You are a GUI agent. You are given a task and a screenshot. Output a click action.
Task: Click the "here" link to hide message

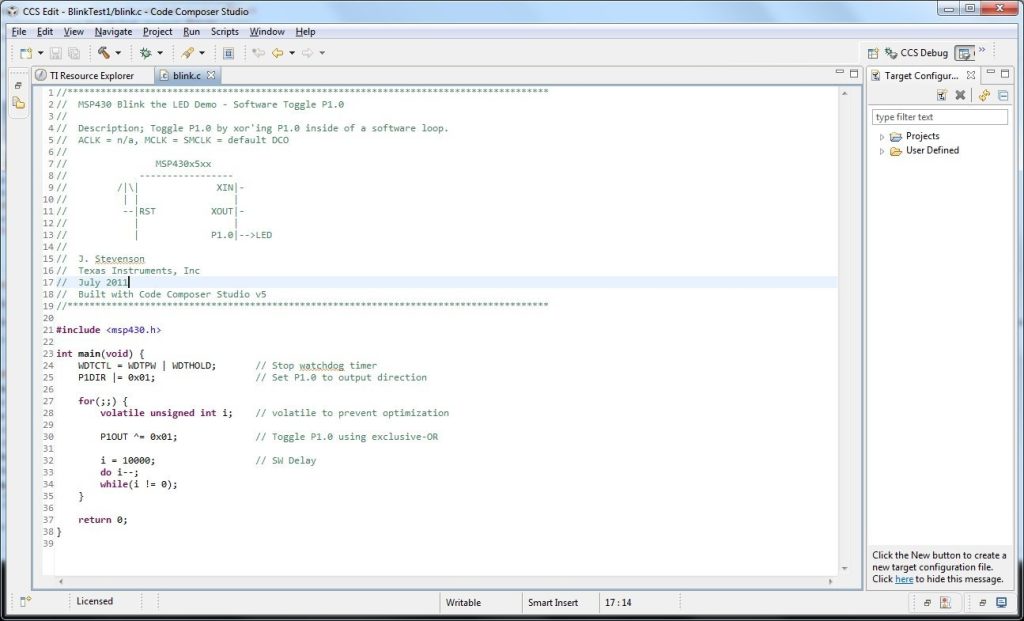pos(903,579)
